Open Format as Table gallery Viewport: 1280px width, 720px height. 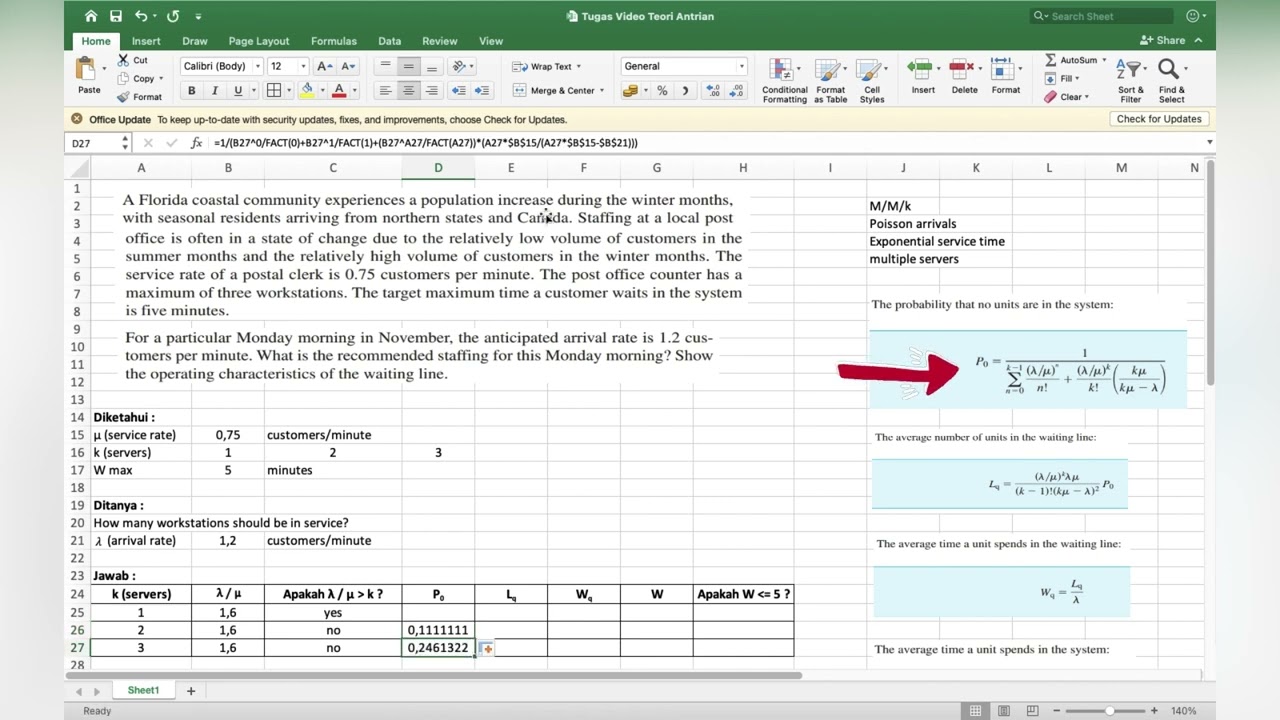(x=830, y=80)
